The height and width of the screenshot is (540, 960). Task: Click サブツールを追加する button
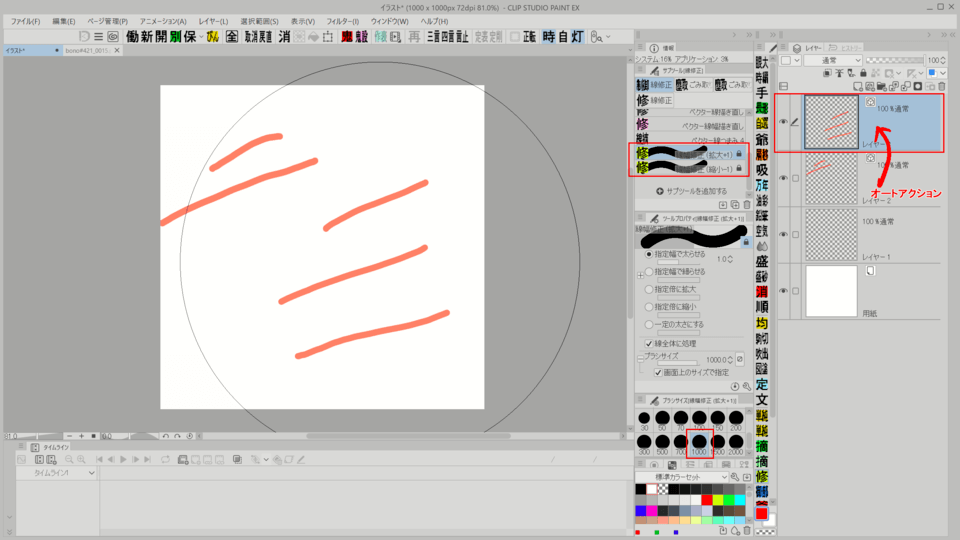tap(690, 190)
